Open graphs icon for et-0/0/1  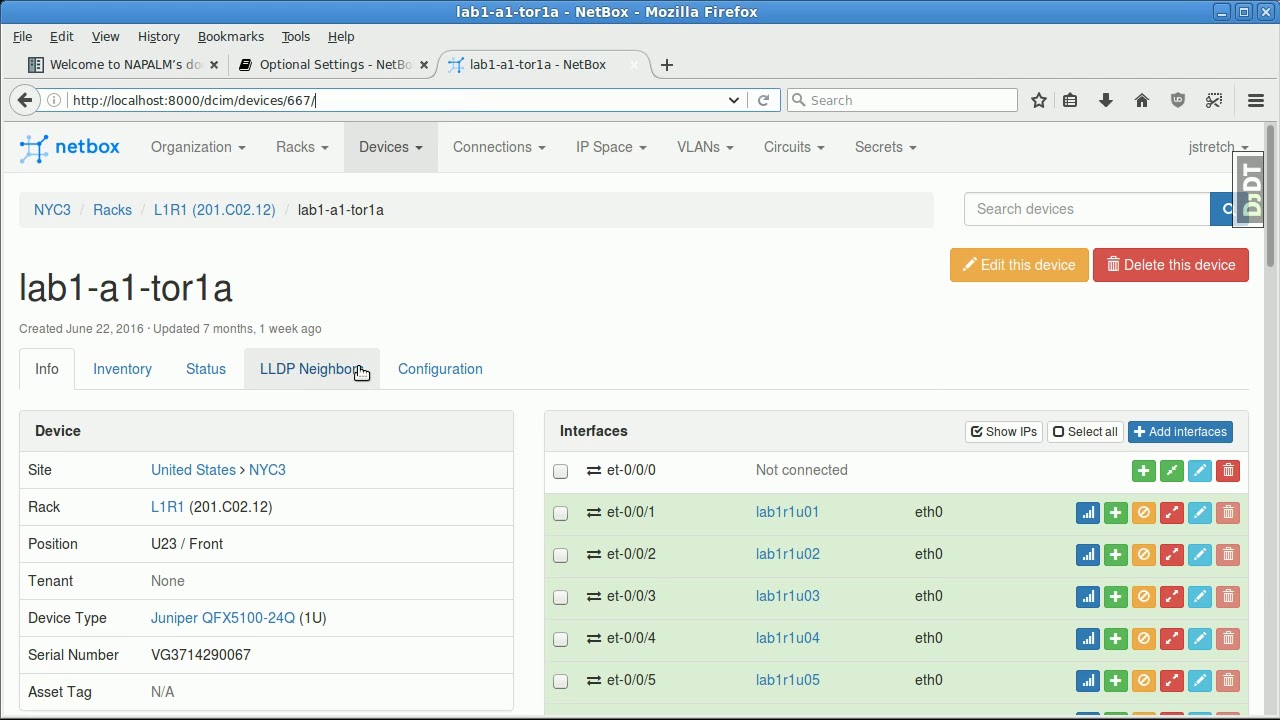1087,512
